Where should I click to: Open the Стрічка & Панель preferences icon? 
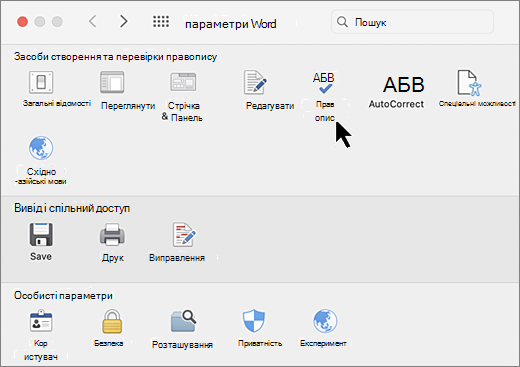183,82
